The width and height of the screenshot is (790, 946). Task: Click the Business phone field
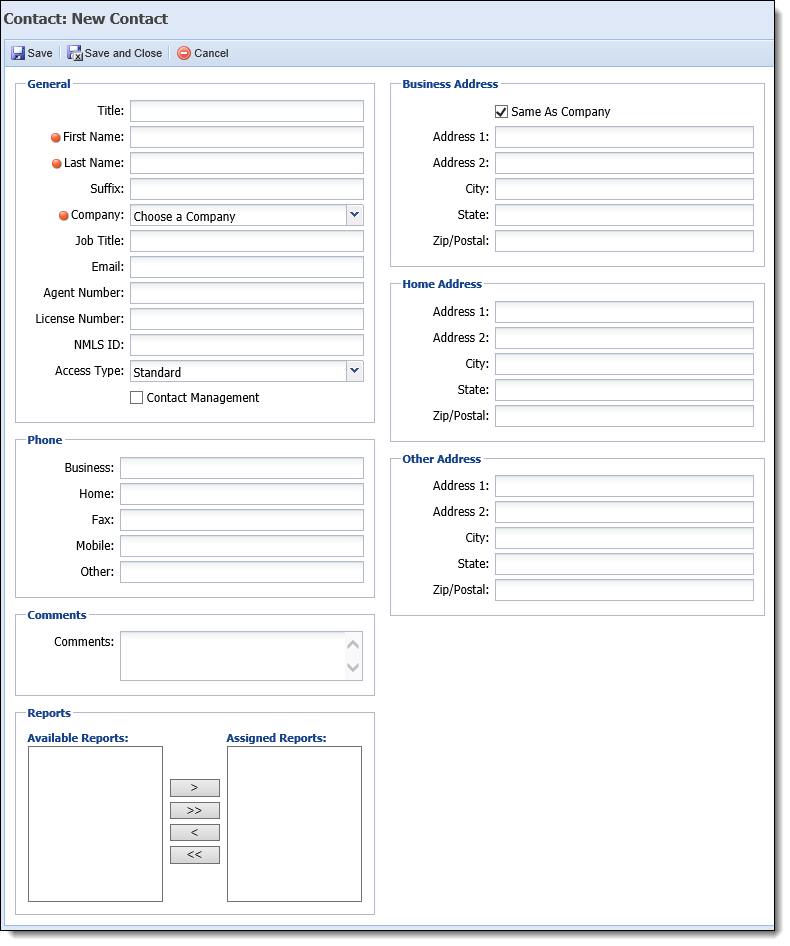click(242, 468)
